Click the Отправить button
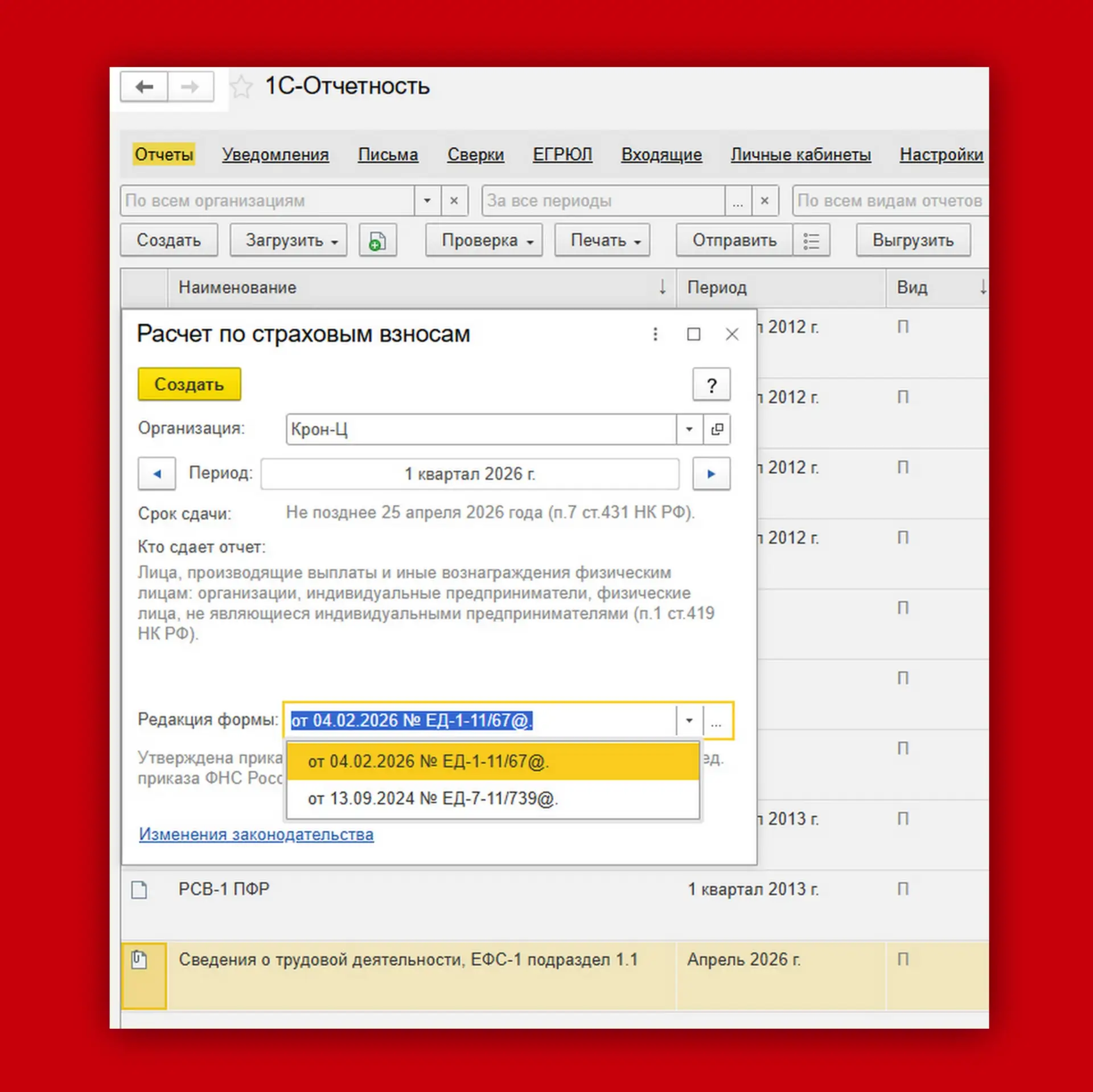Image resolution: width=1093 pixels, height=1092 pixels. pos(734,241)
